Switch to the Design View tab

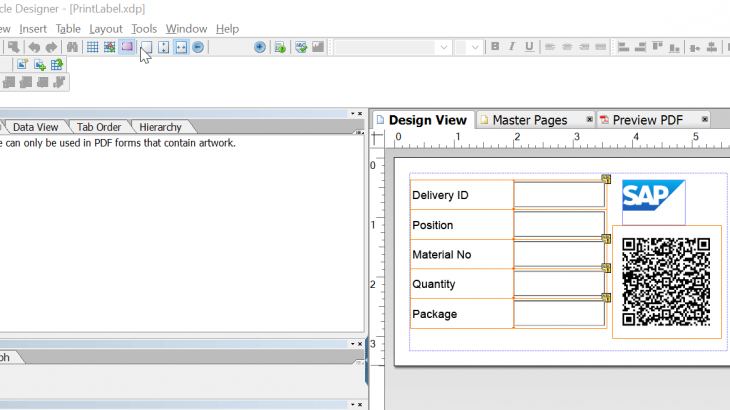(423, 120)
